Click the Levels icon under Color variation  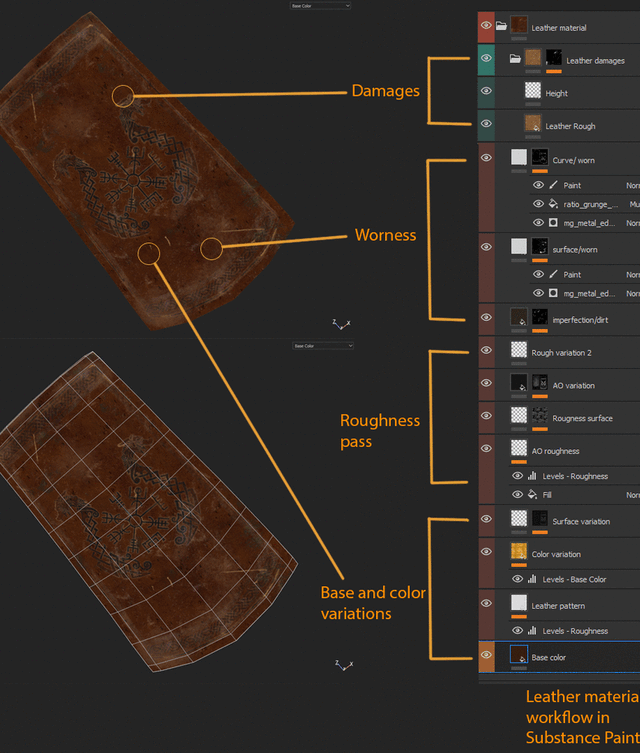coord(532,579)
